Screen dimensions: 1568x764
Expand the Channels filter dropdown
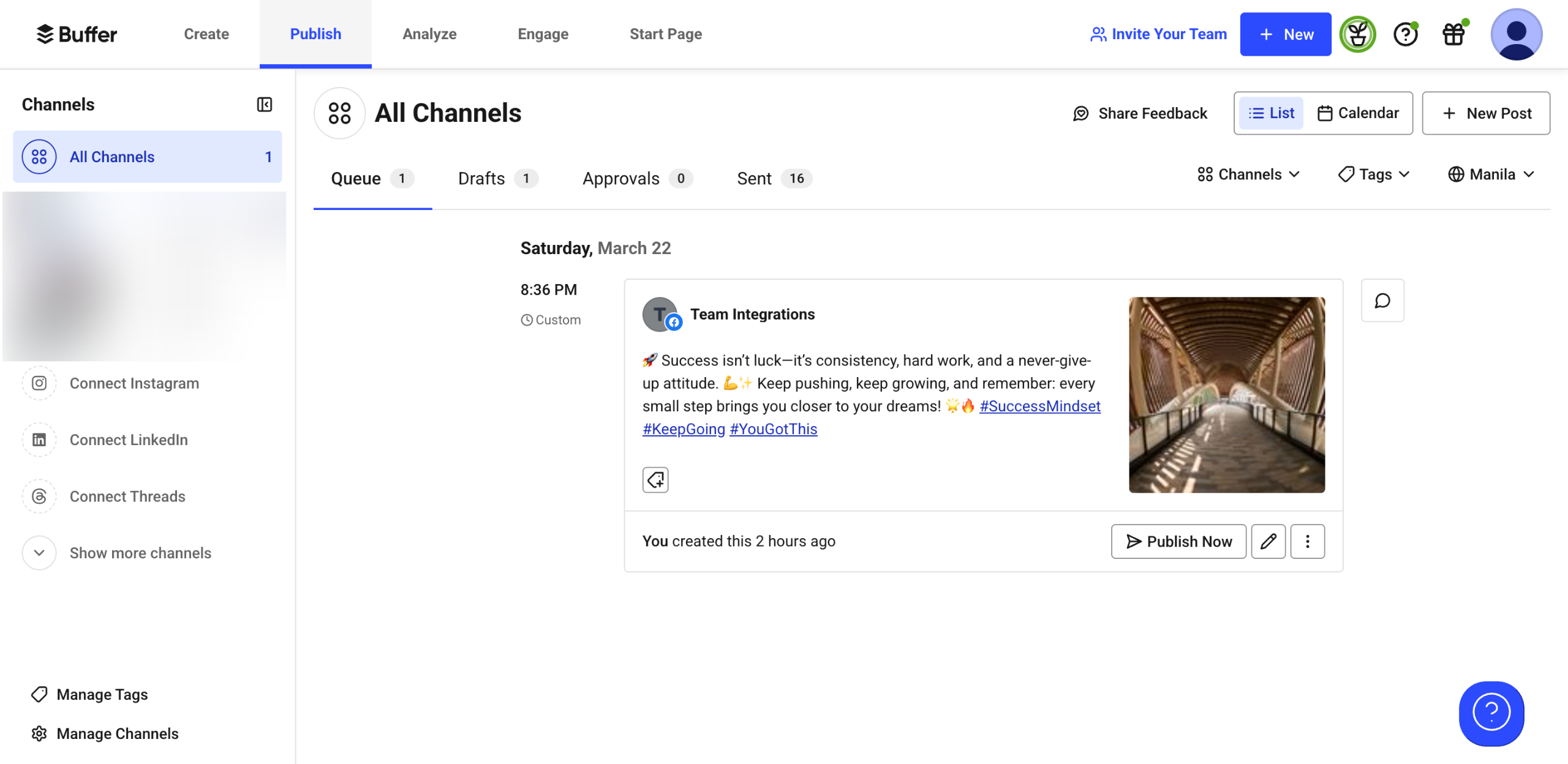[1248, 174]
